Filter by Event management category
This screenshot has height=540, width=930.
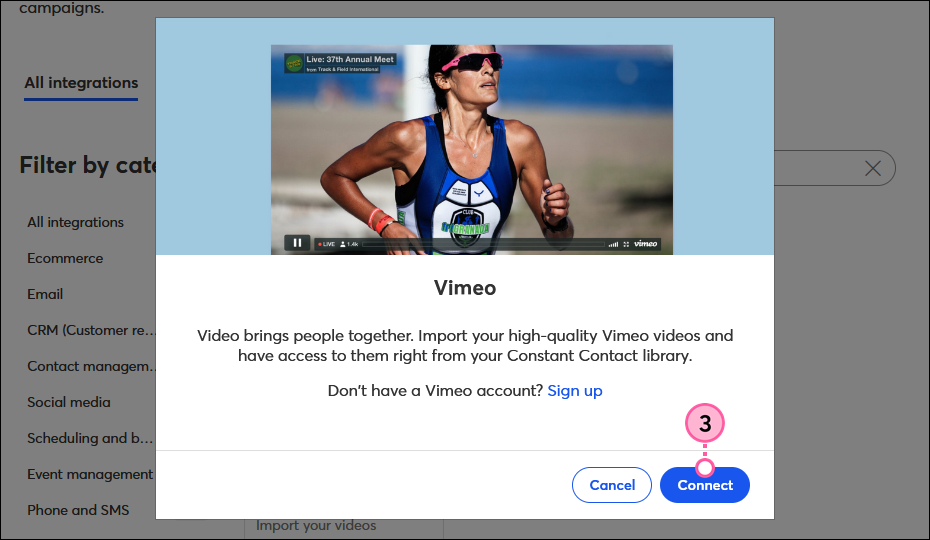tap(90, 474)
